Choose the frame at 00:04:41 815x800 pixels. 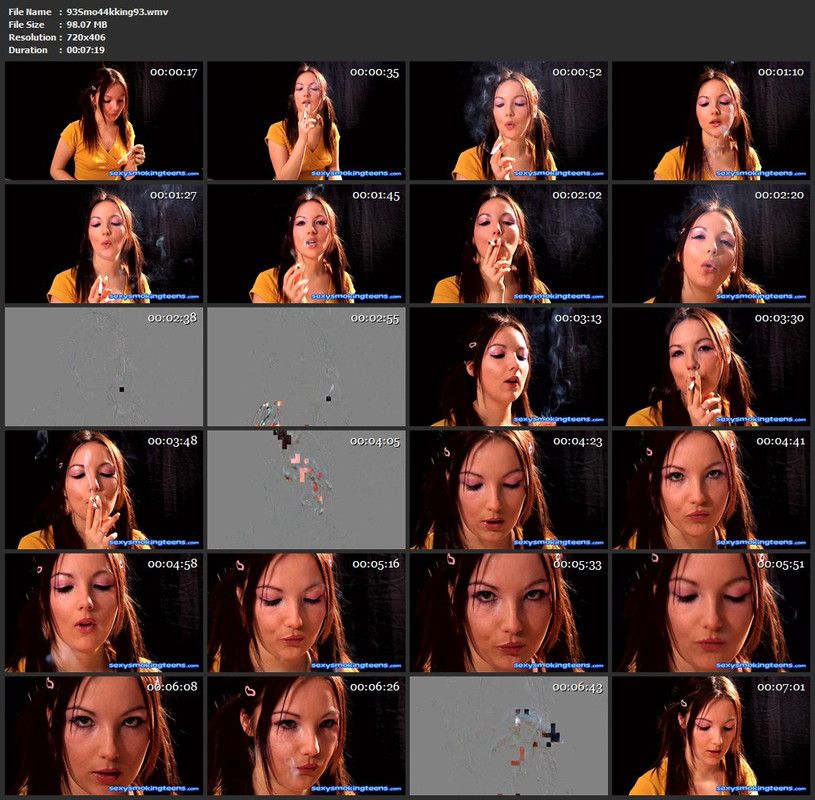tap(711, 490)
